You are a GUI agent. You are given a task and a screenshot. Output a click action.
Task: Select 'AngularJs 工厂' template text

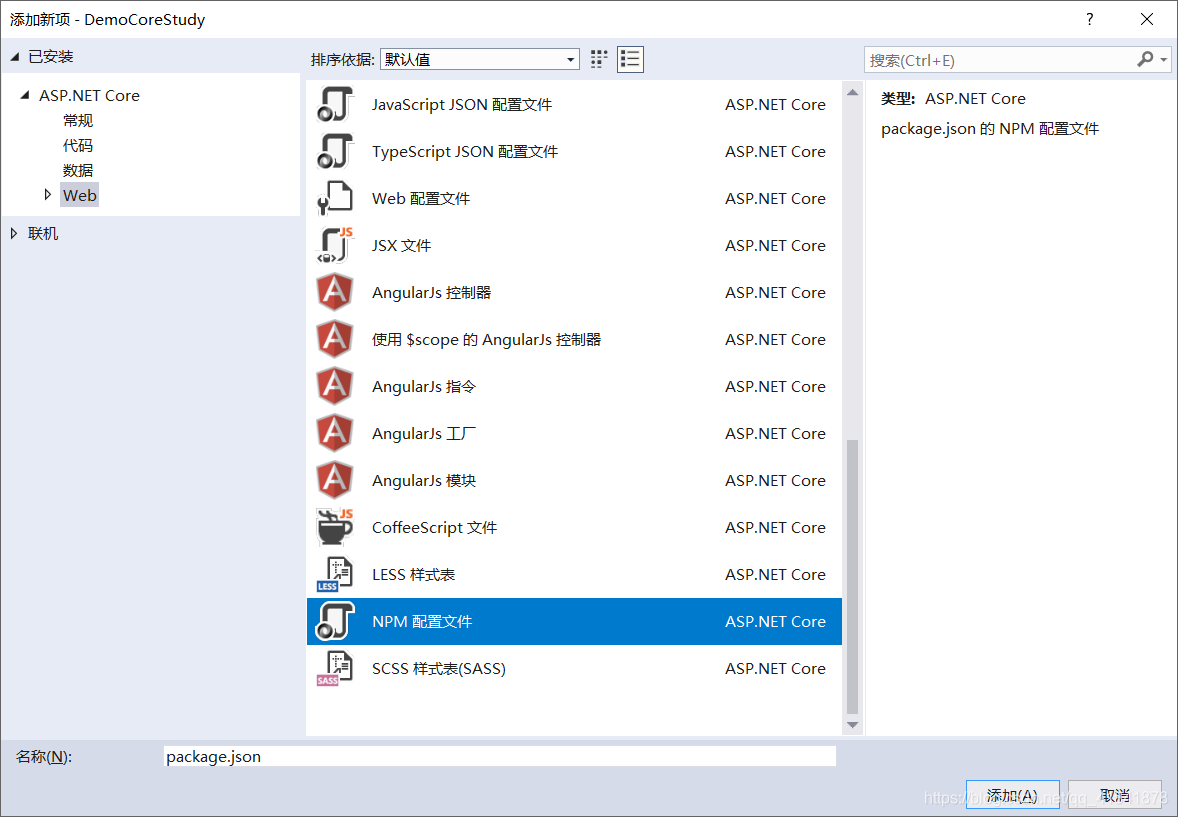coord(424,433)
